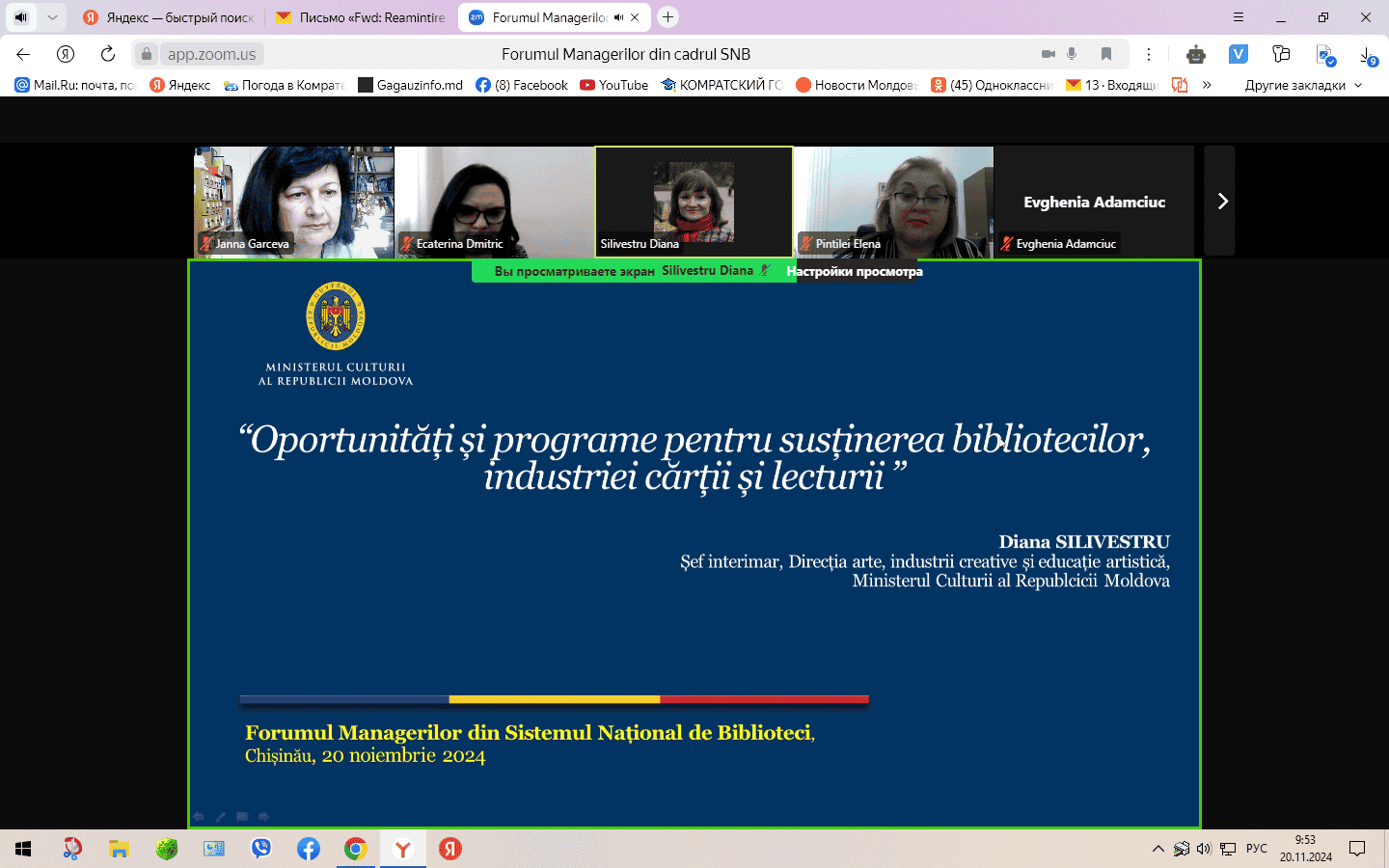
Task: Mute the tab using the top-left speaker button
Action: click(21, 17)
